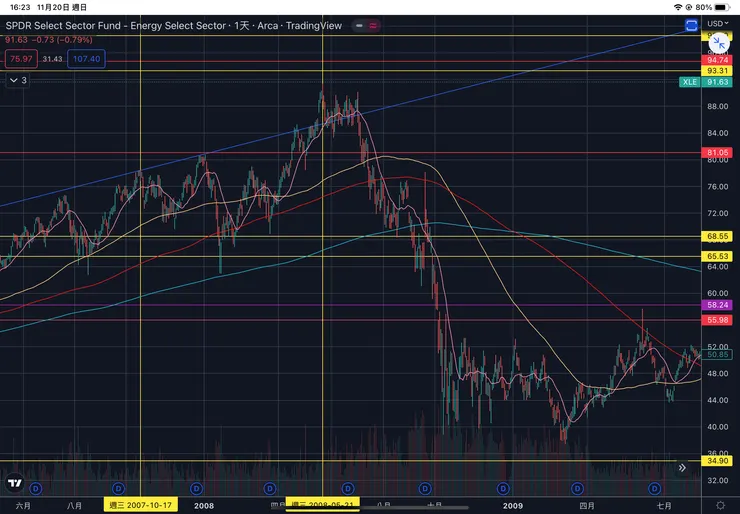Exit fullscreen with the round arrows button
740x514 pixels.
click(x=719, y=43)
